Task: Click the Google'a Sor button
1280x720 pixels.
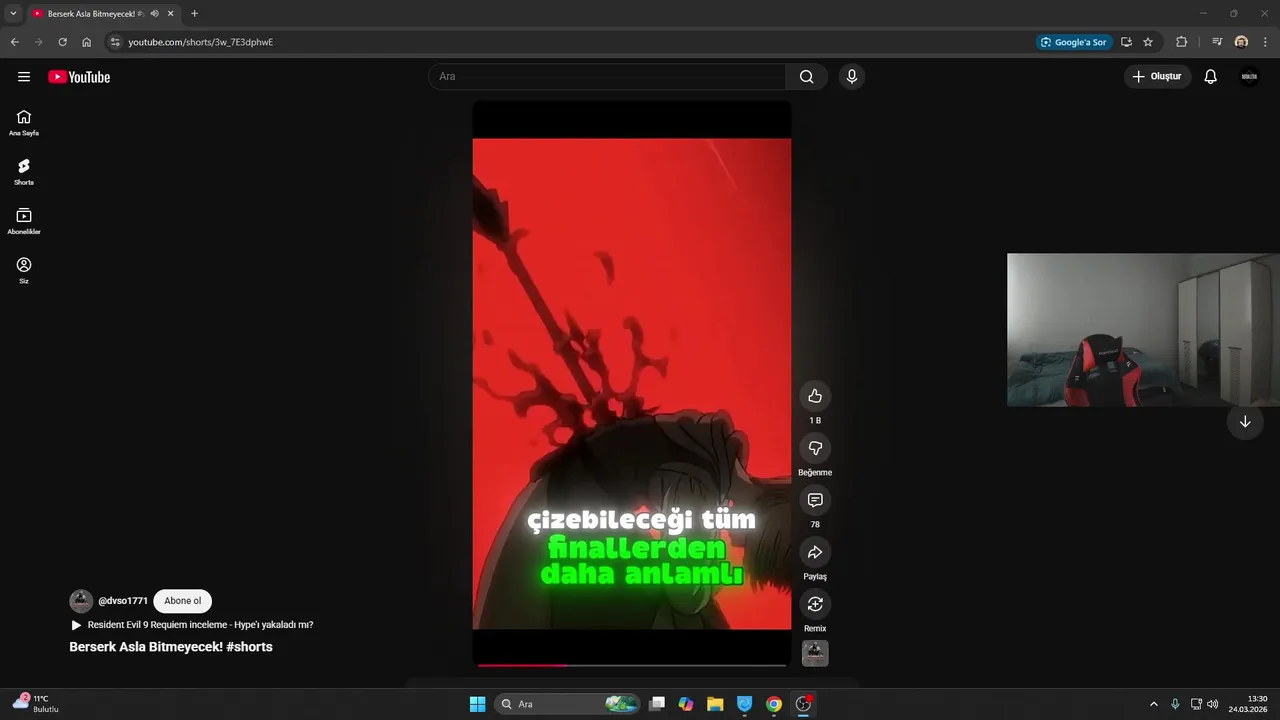Action: pyautogui.click(x=1074, y=42)
